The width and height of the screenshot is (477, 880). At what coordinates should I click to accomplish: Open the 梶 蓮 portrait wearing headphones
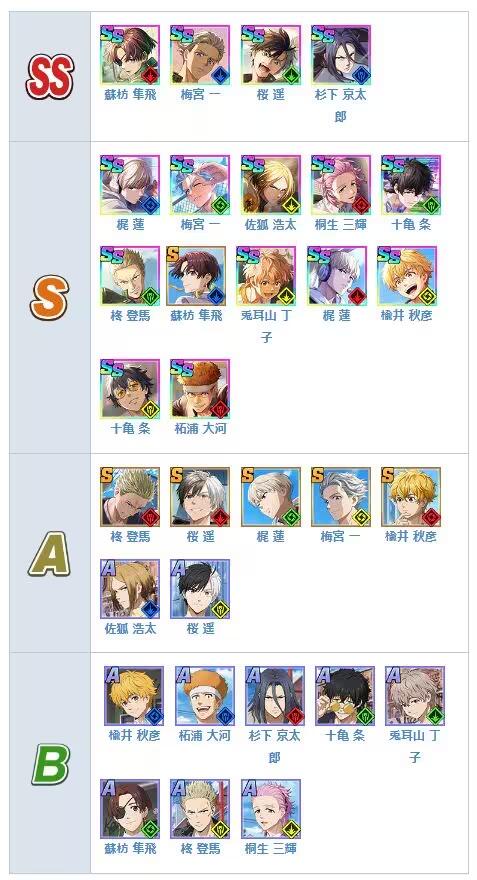tap(337, 276)
